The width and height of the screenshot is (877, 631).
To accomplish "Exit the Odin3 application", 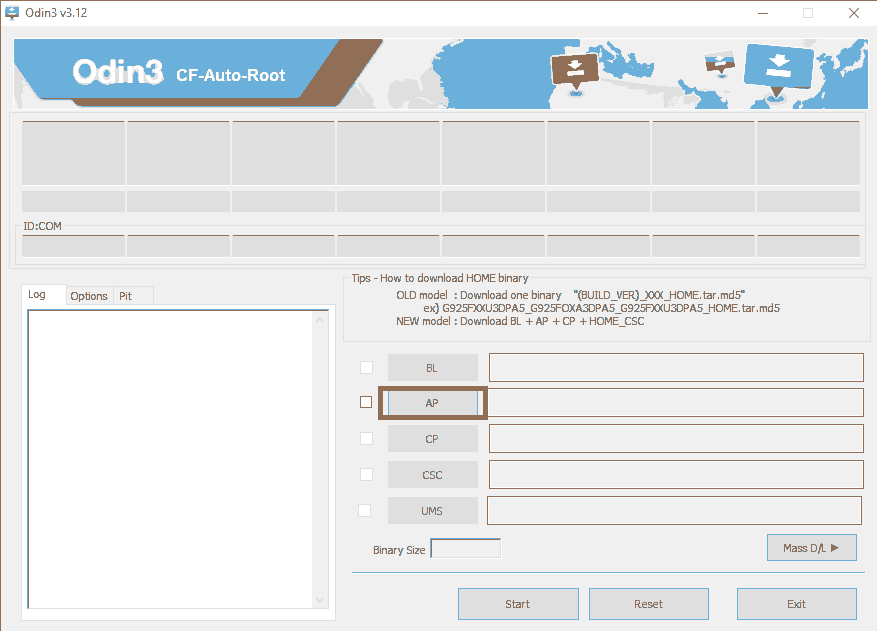I will [x=796, y=604].
